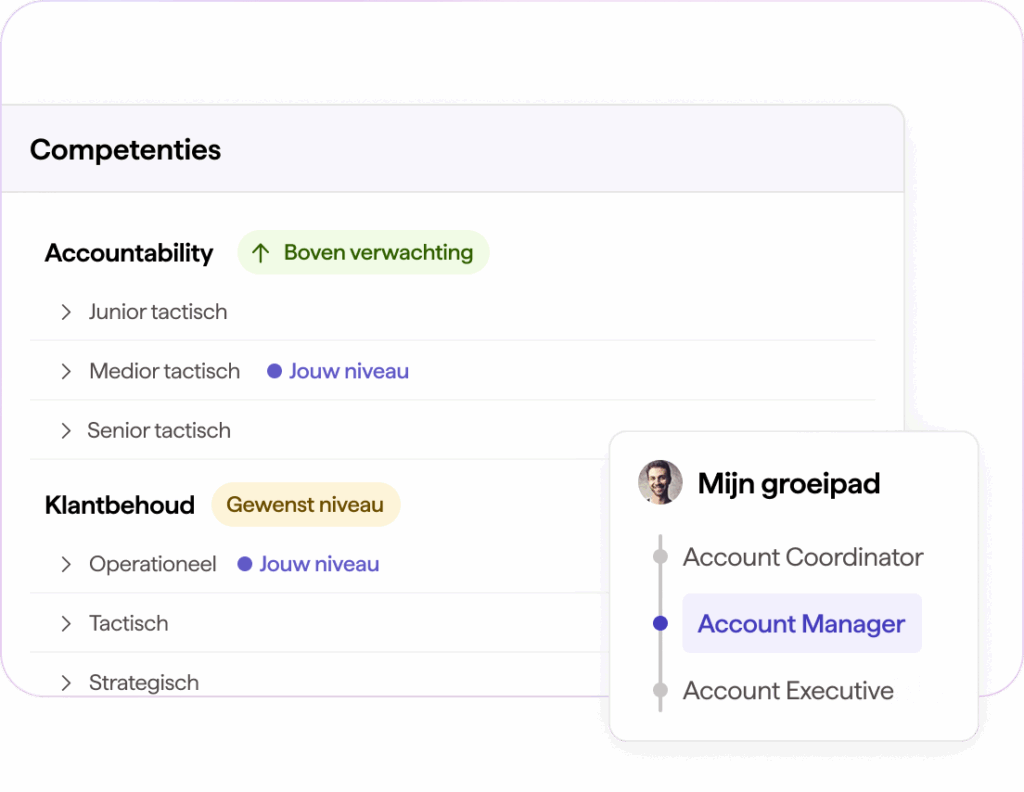Viewport: 1024px width, 792px height.
Task: Open the Account Executive role
Action: (788, 690)
